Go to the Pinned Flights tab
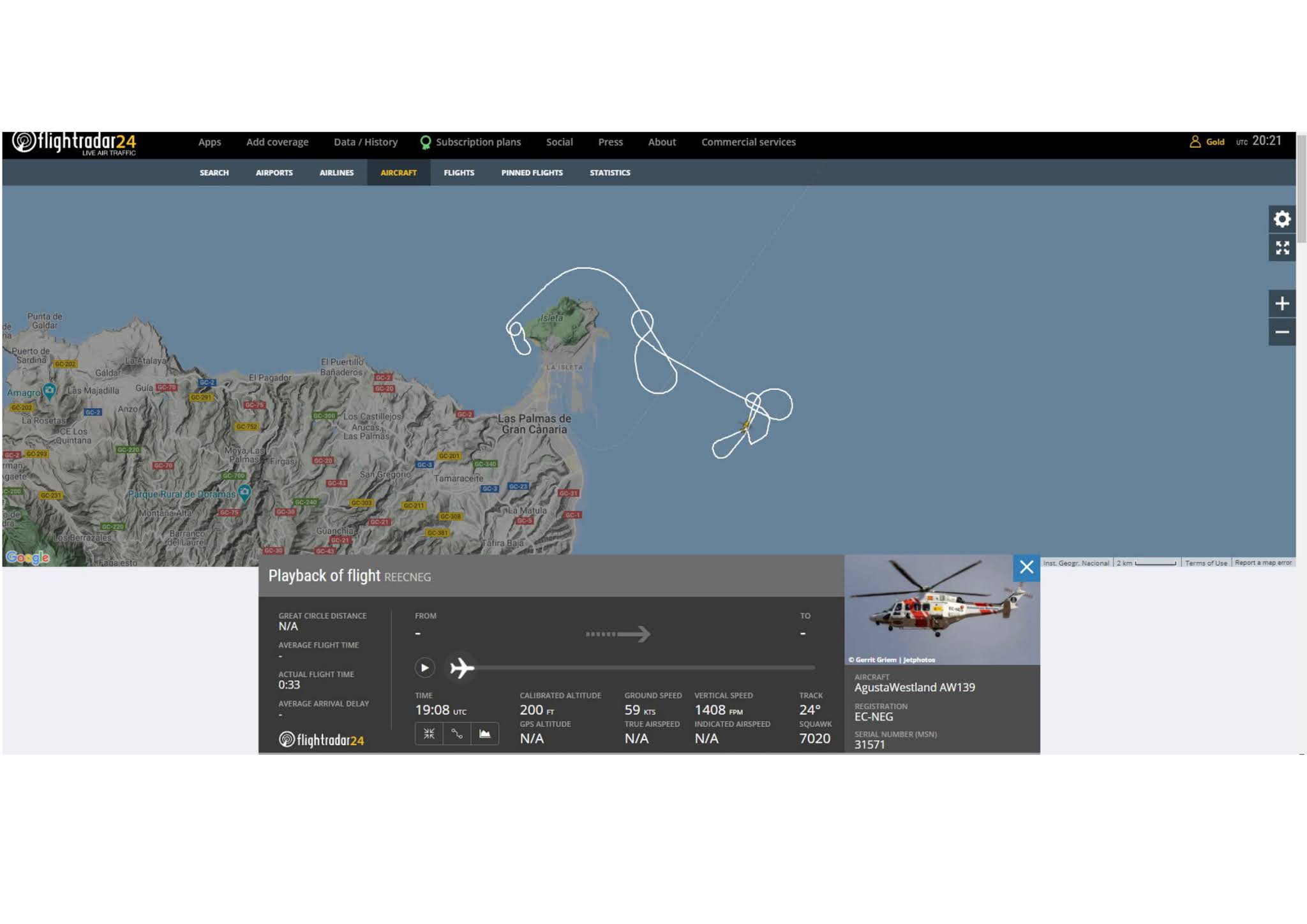Image resolution: width=1307 pixels, height=924 pixels. click(x=532, y=173)
